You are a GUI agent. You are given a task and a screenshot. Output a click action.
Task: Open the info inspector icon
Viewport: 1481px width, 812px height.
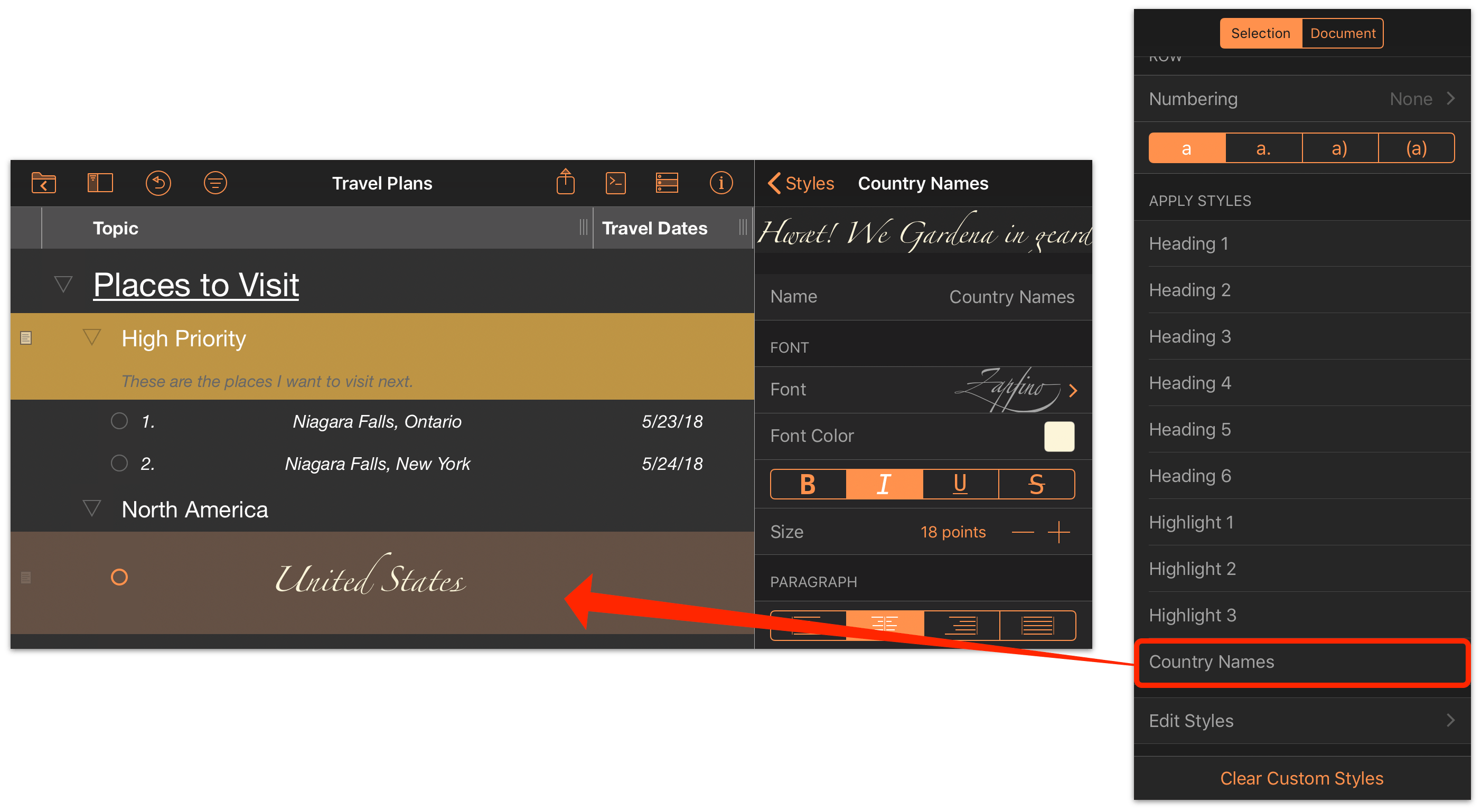(721, 183)
